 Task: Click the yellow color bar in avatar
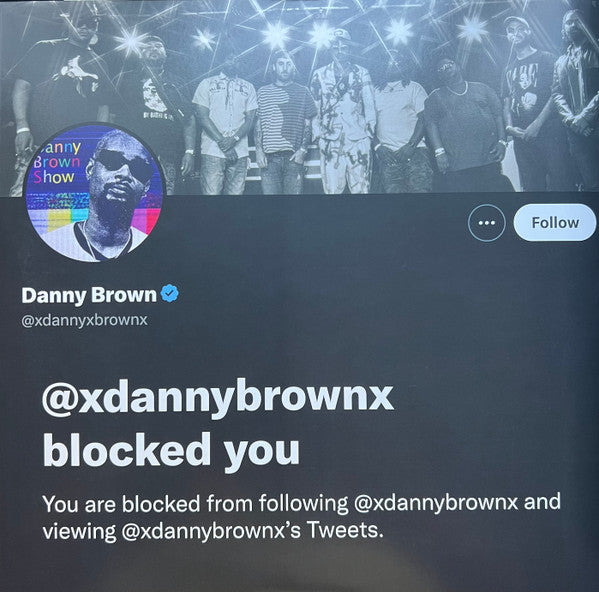(59, 221)
